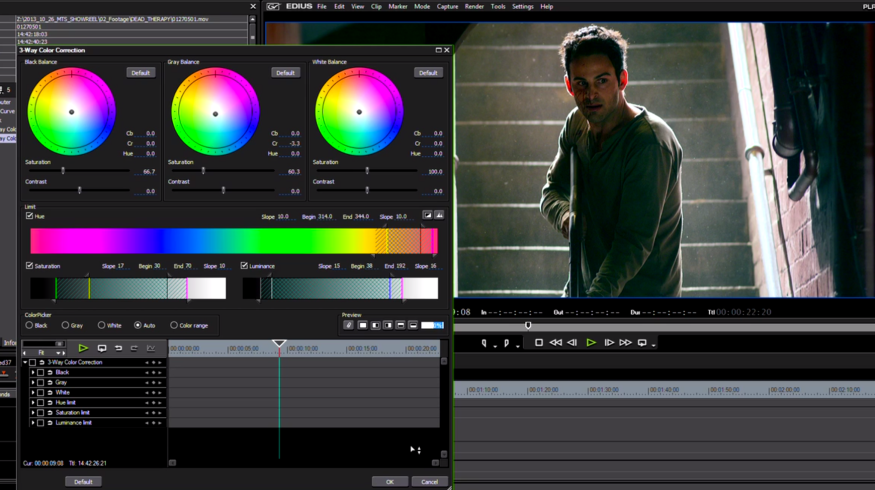
Task: Click the Set In point icon
Action: tap(485, 343)
